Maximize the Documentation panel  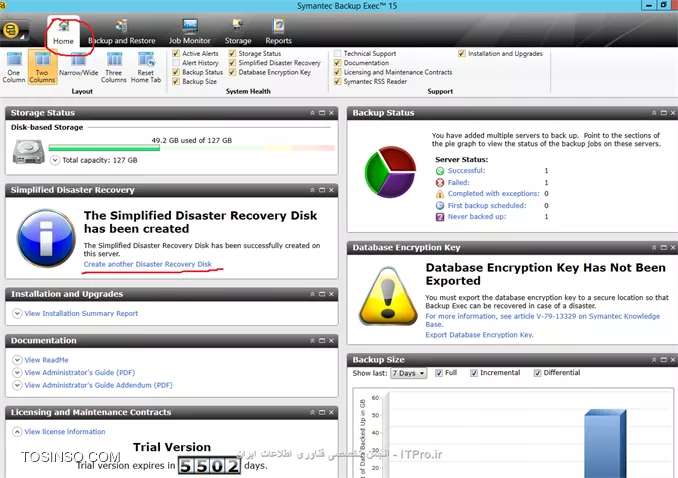322,341
